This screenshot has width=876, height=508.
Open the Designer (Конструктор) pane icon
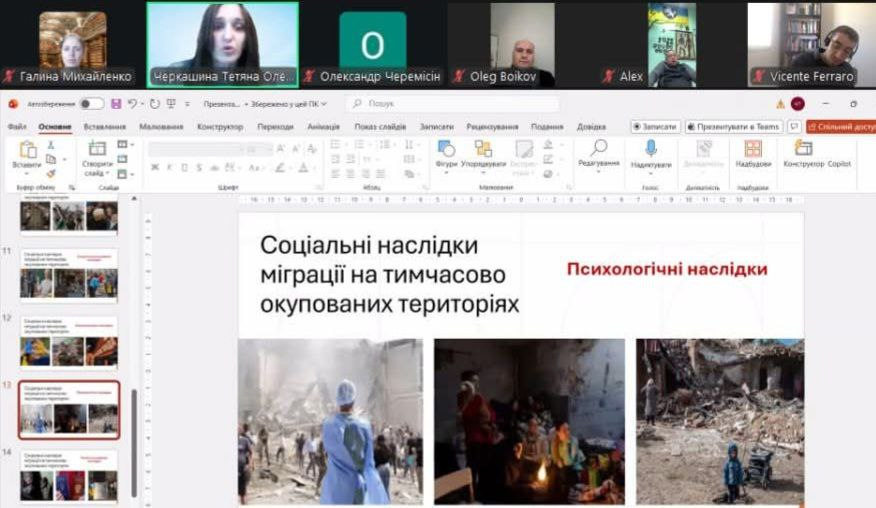pyautogui.click(x=803, y=150)
